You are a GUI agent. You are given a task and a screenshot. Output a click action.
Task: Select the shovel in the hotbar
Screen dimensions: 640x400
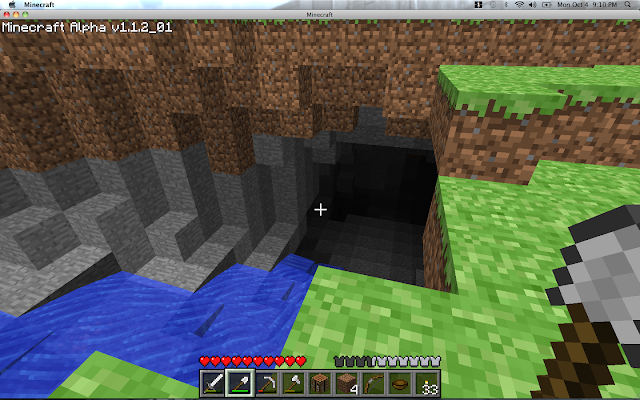(x=240, y=383)
